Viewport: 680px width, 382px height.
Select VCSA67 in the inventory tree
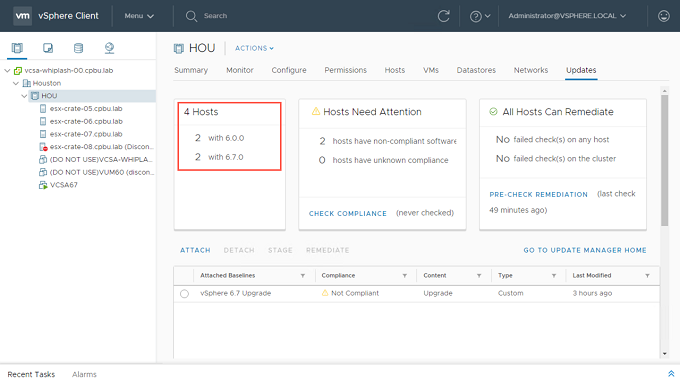click(x=64, y=185)
